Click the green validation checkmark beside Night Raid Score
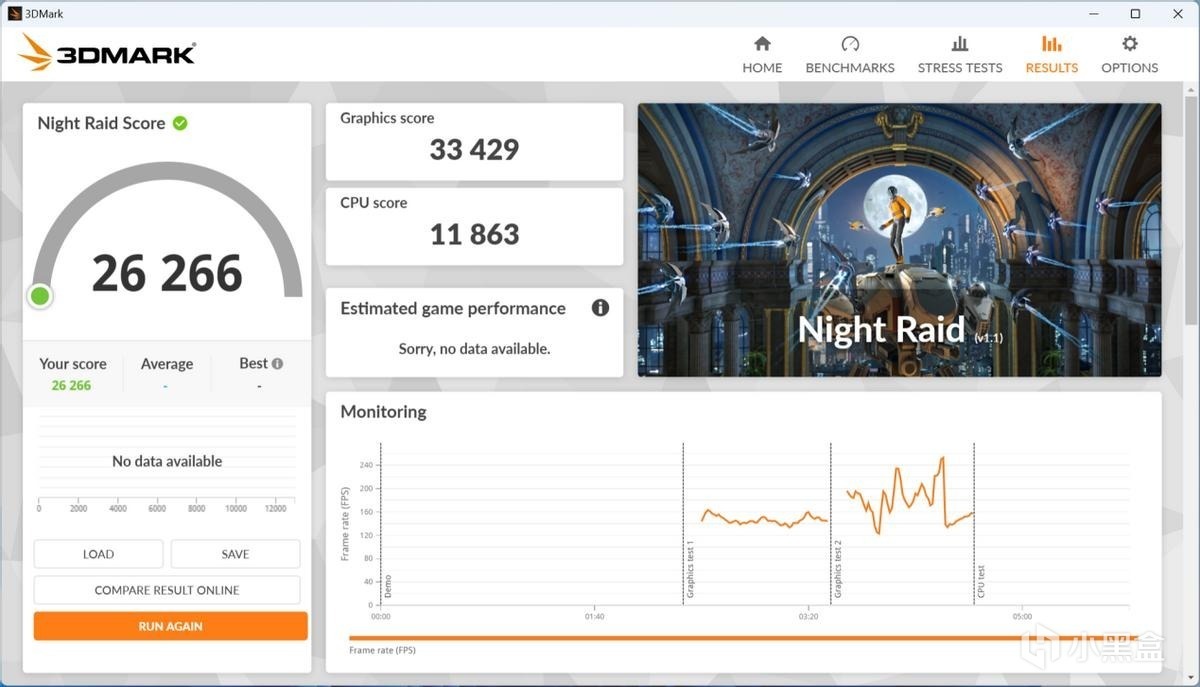The image size is (1200, 687). tap(180, 123)
